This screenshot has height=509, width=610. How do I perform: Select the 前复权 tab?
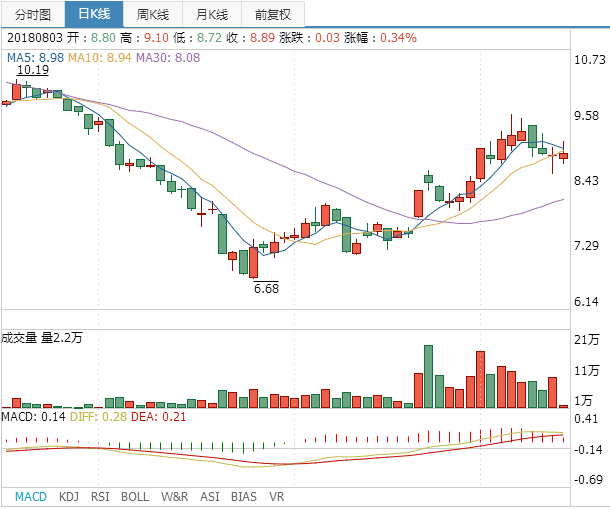coord(273,14)
